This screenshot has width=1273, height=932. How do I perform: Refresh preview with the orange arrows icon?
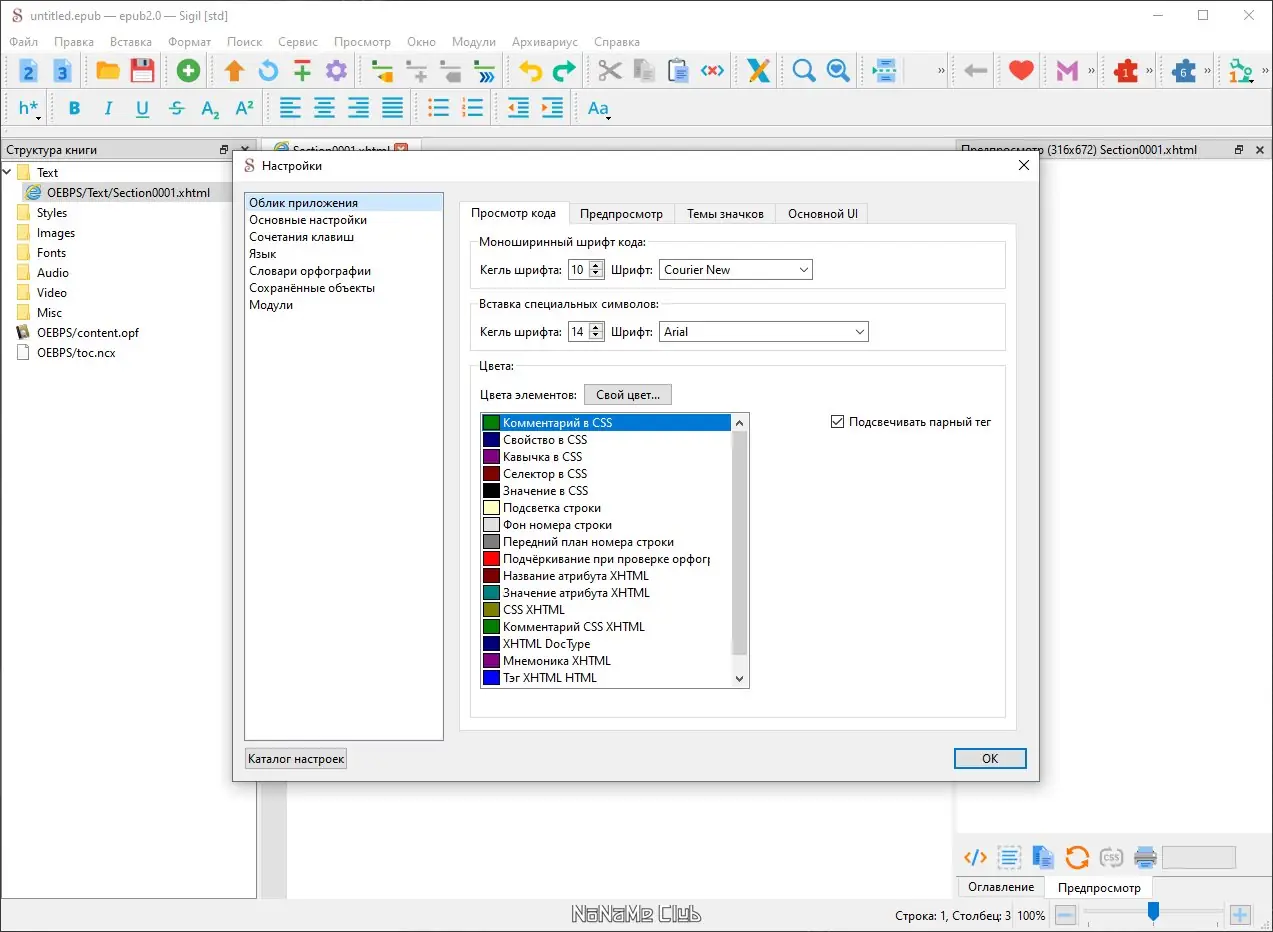(x=1077, y=857)
